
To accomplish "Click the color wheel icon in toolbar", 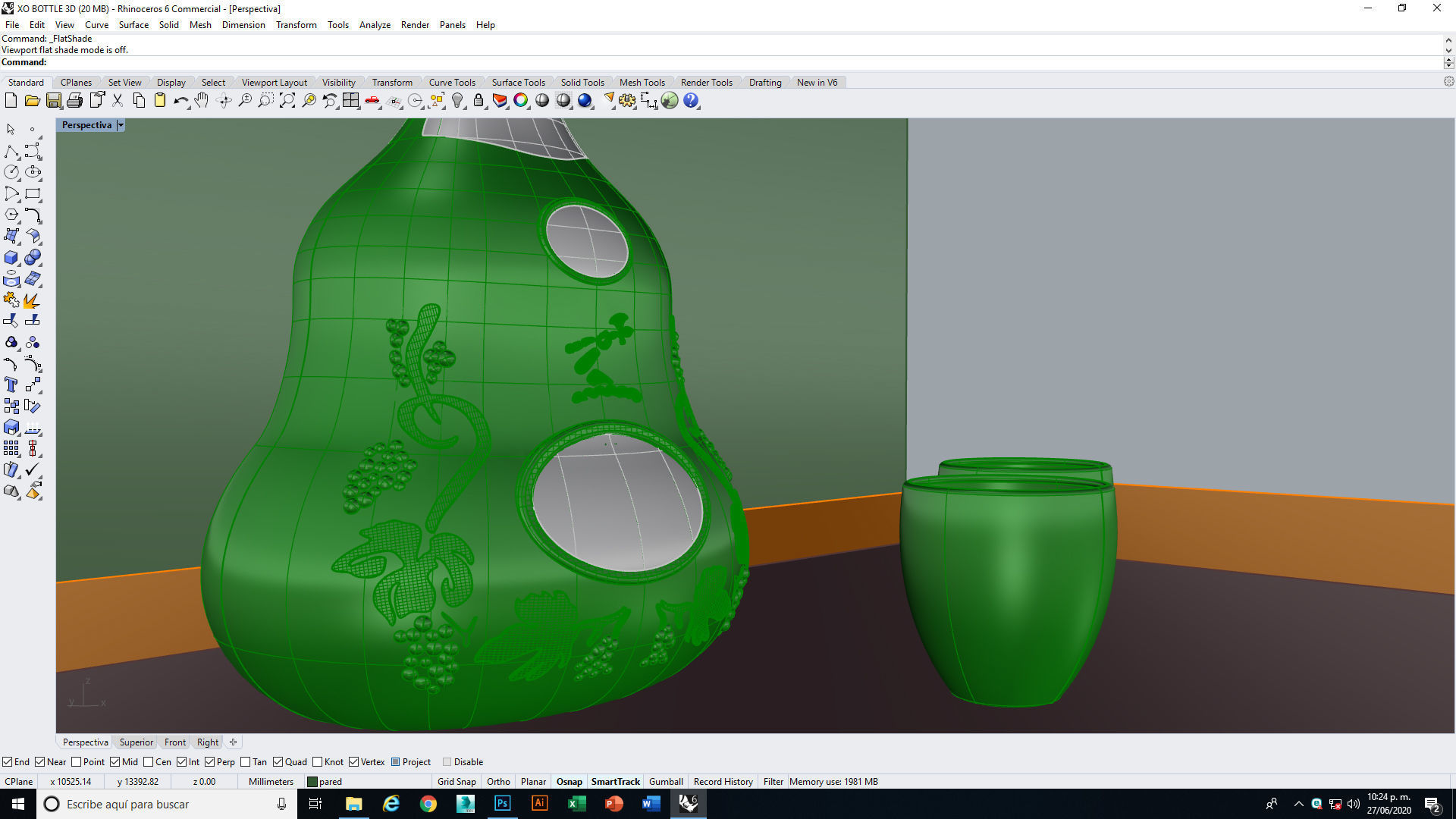I will point(521,100).
